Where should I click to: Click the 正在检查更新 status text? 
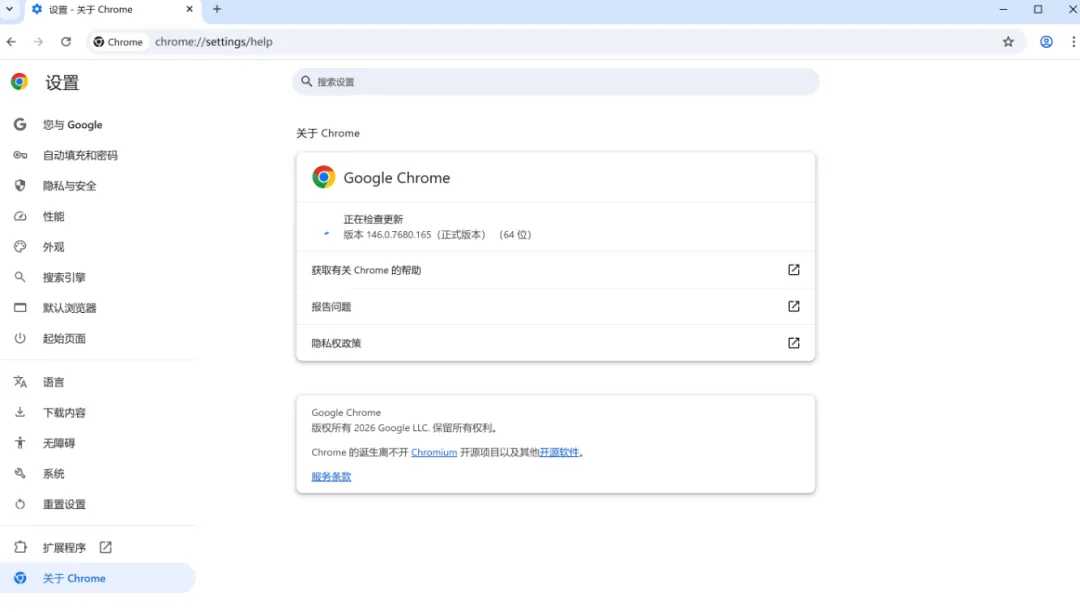[x=373, y=220]
